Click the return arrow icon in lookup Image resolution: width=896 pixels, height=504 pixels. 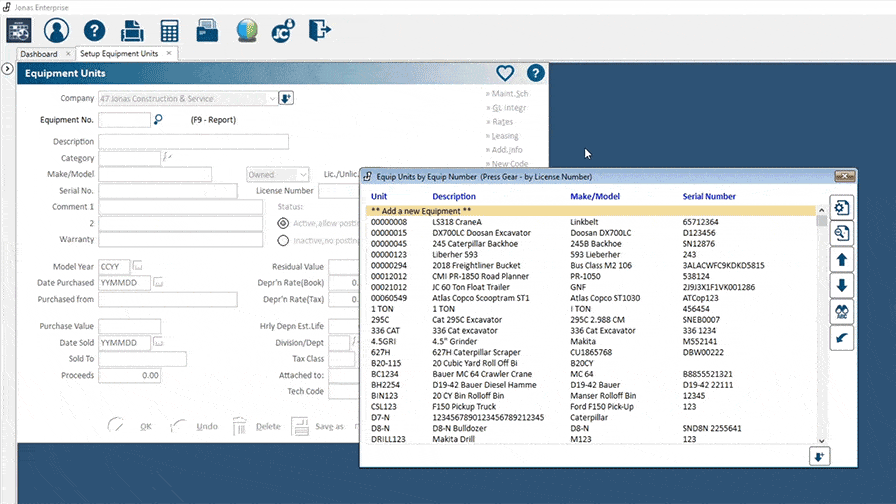click(841, 338)
